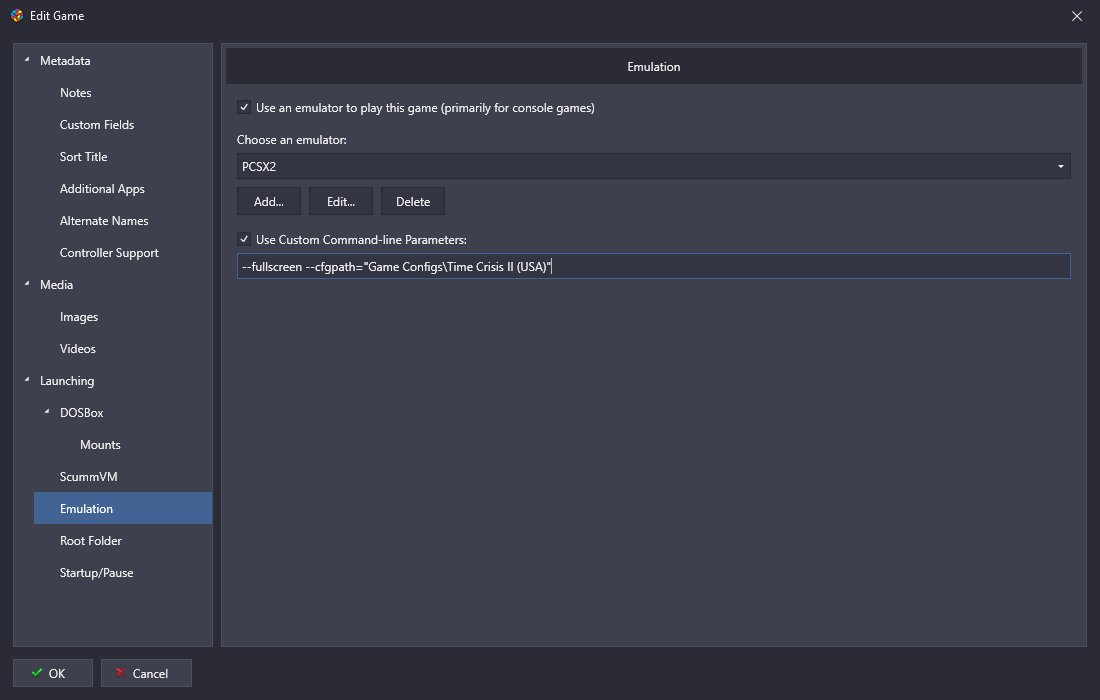This screenshot has height=700, width=1100.
Task: Open the PCSX2 emulator dropdown
Action: [653, 166]
